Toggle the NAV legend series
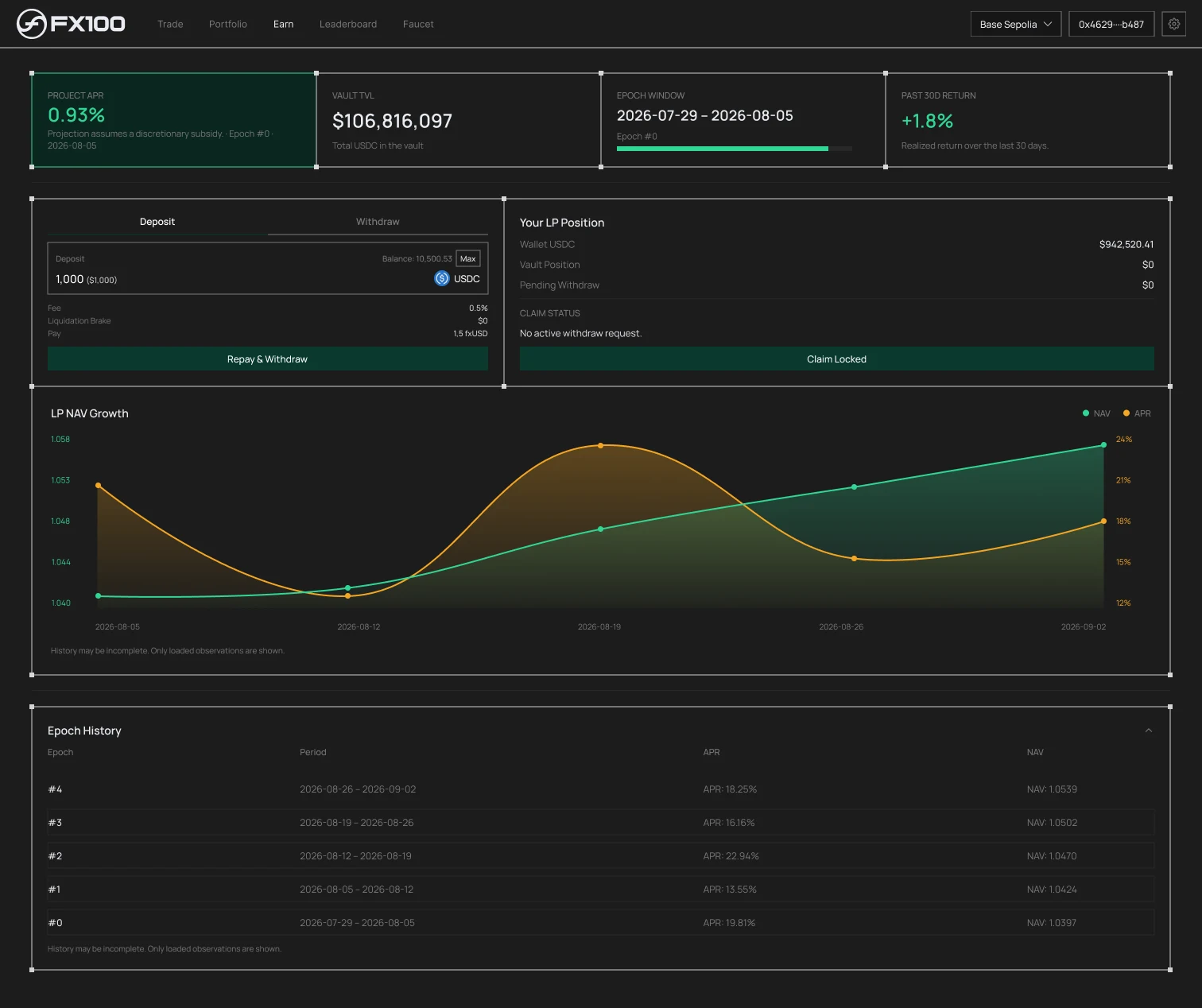The image size is (1202, 1008). tap(1096, 413)
